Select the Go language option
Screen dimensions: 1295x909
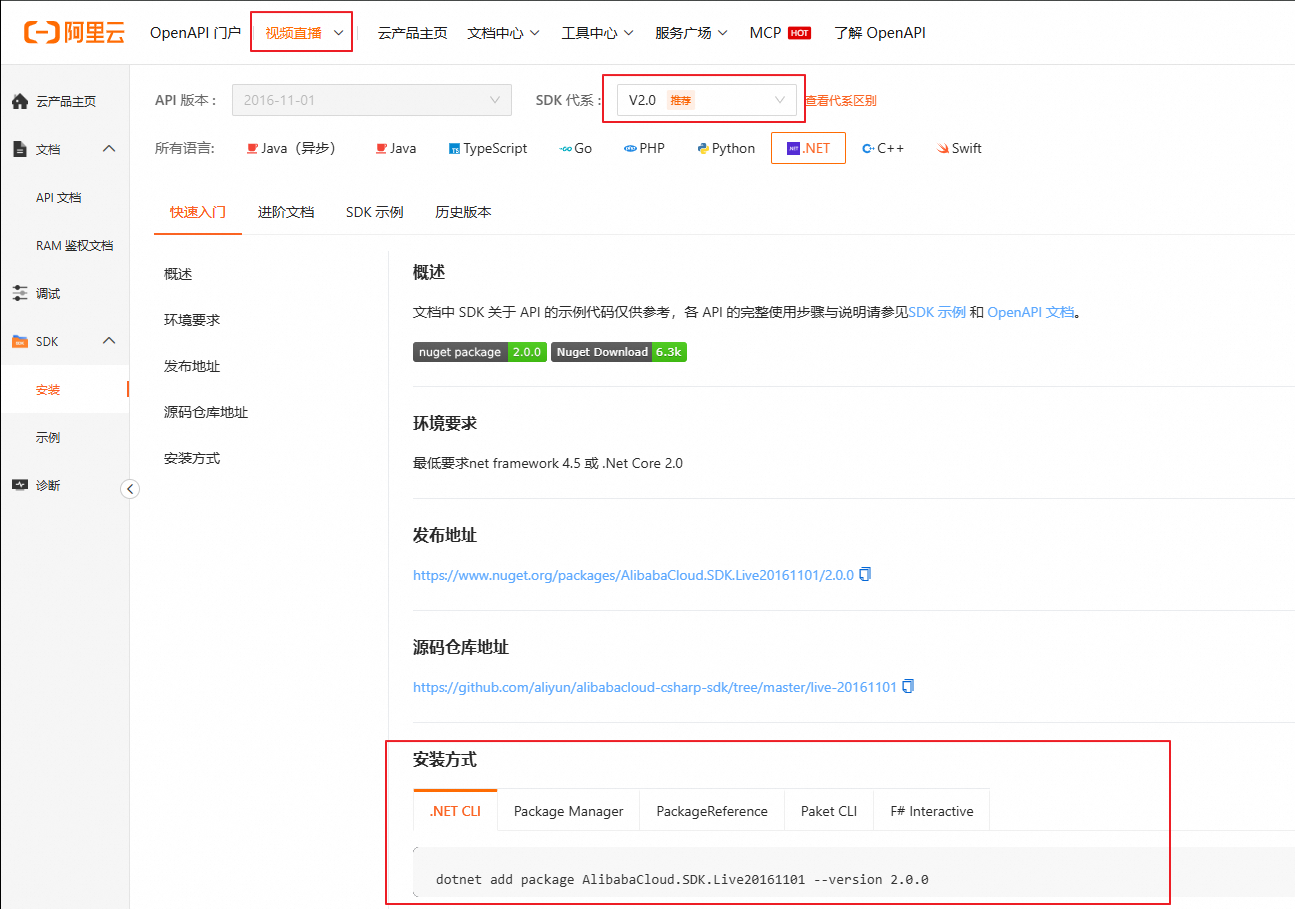(576, 148)
